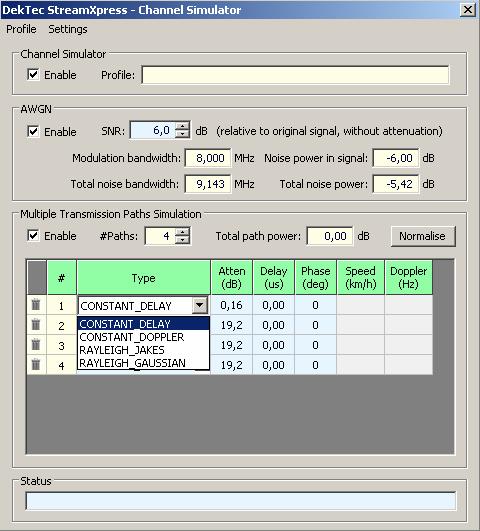Click the SNR value field
This screenshot has height=531, width=480.
[153, 130]
